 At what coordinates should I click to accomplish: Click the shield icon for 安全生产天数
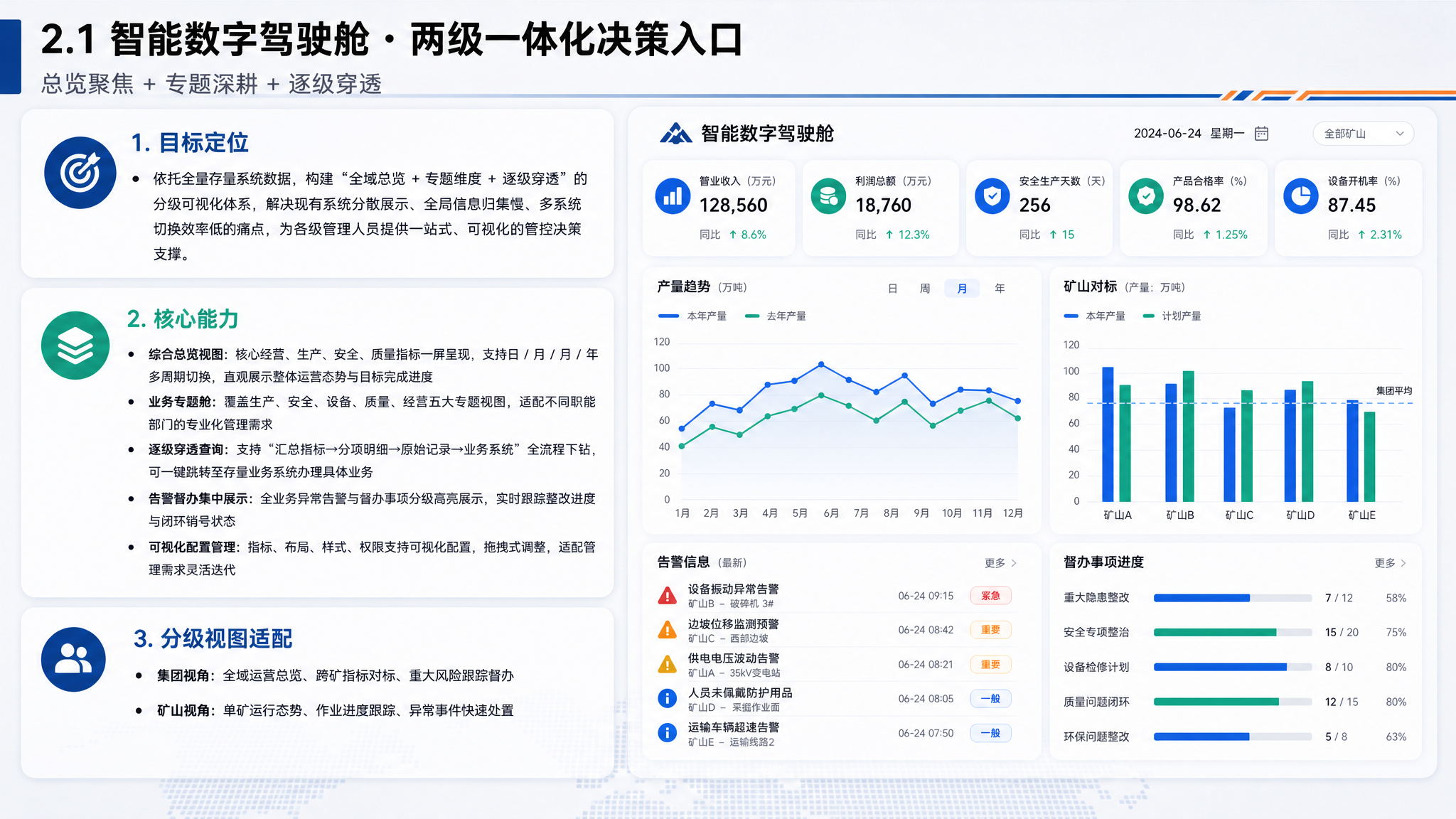(992, 196)
